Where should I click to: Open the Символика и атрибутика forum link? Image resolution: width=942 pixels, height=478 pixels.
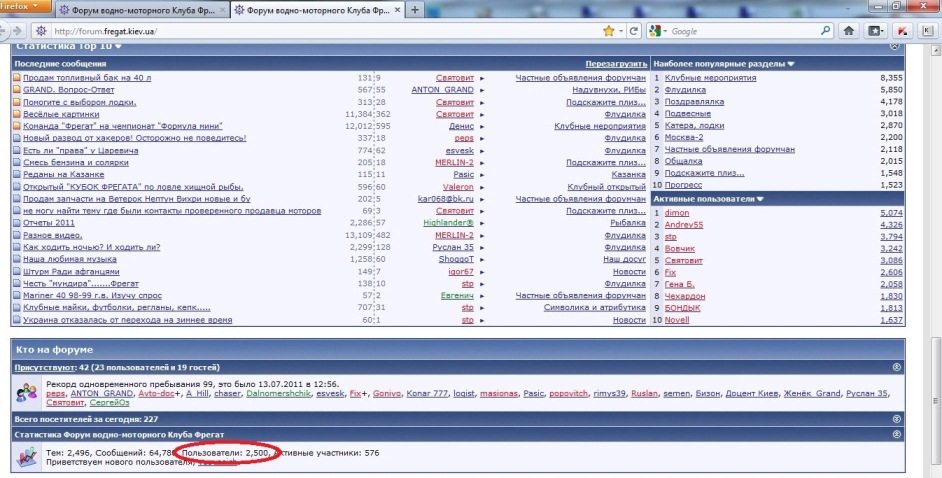[595, 307]
